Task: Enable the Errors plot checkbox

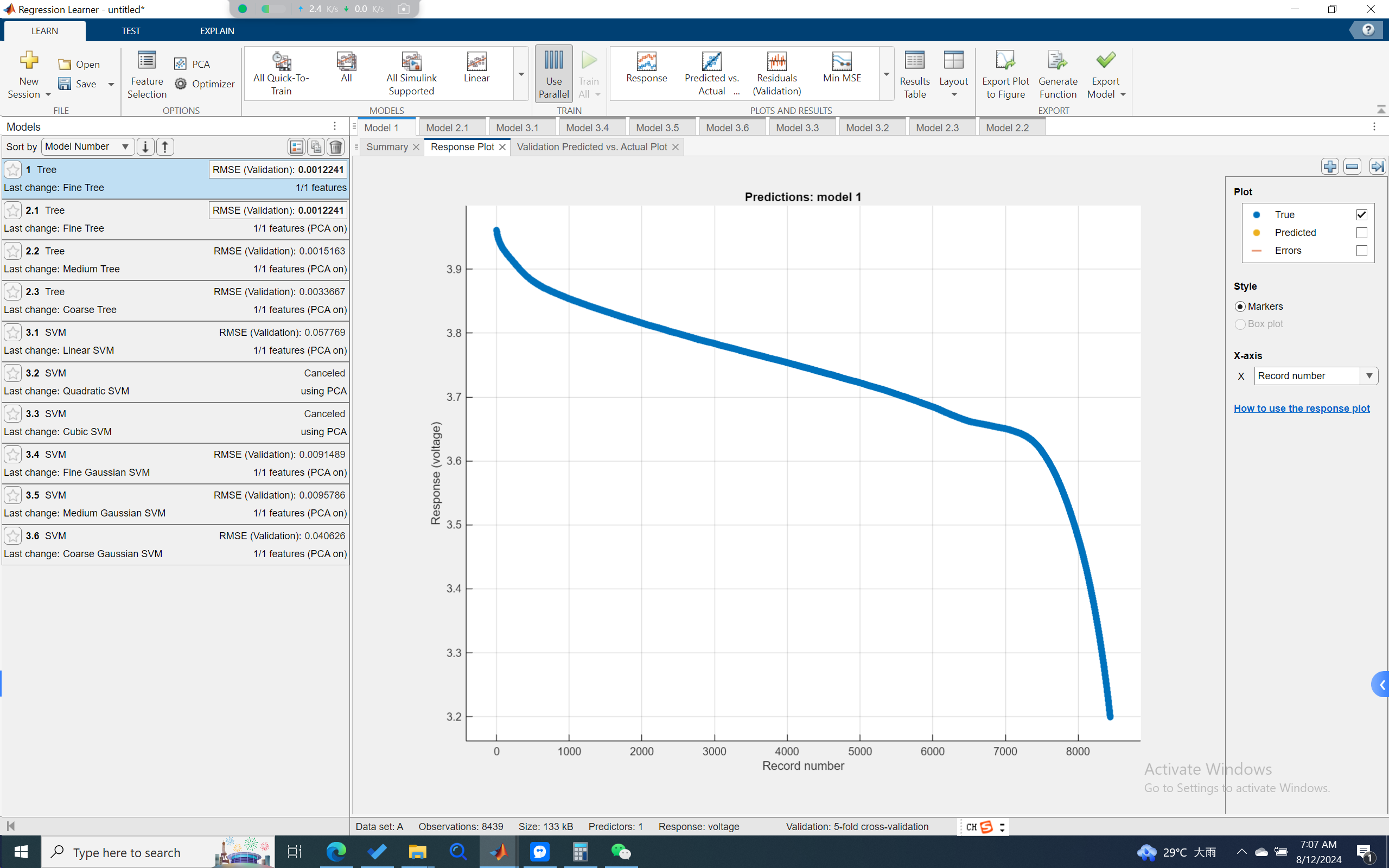Action: pos(1361,251)
